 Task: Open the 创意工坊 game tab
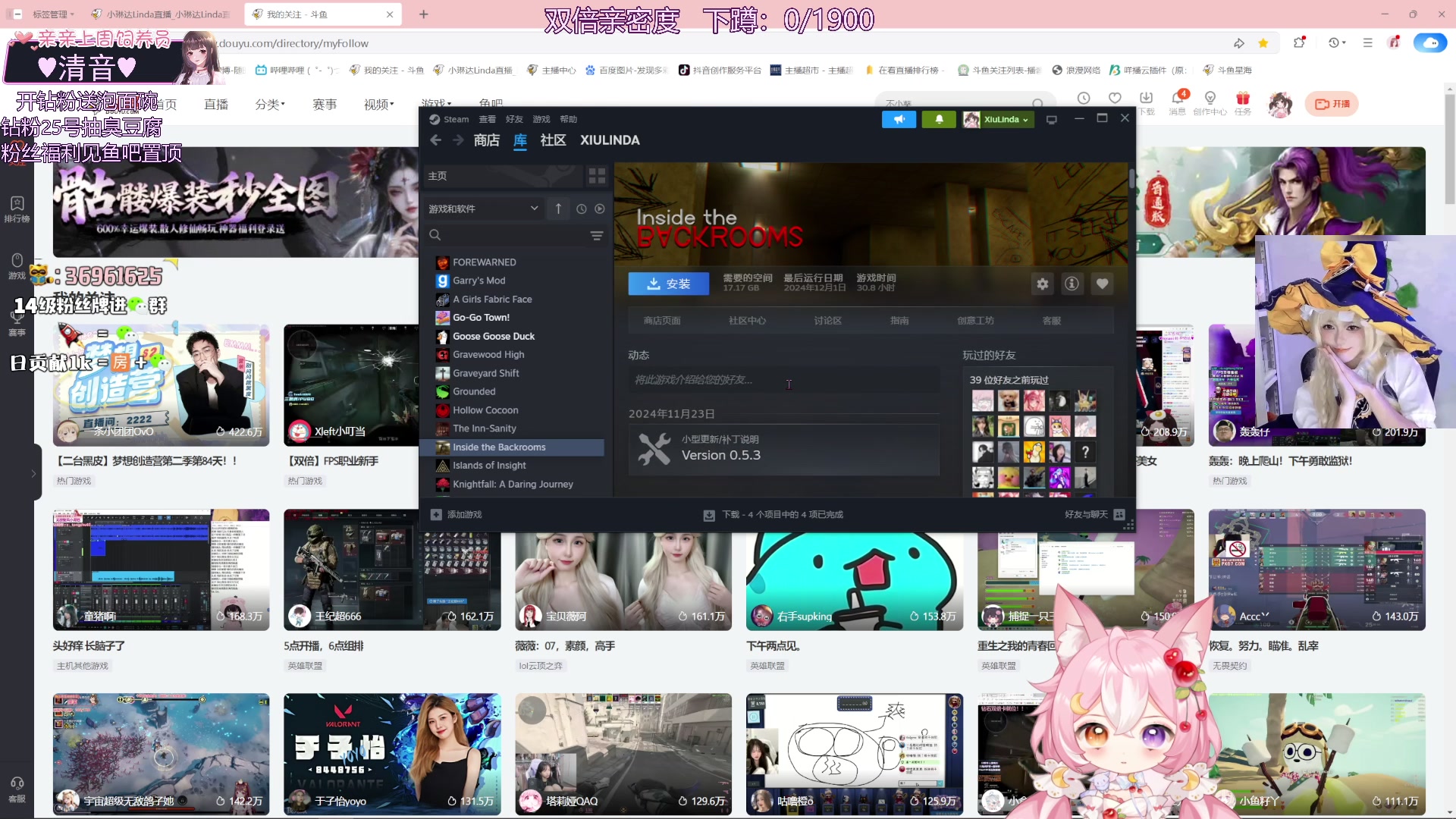click(975, 321)
